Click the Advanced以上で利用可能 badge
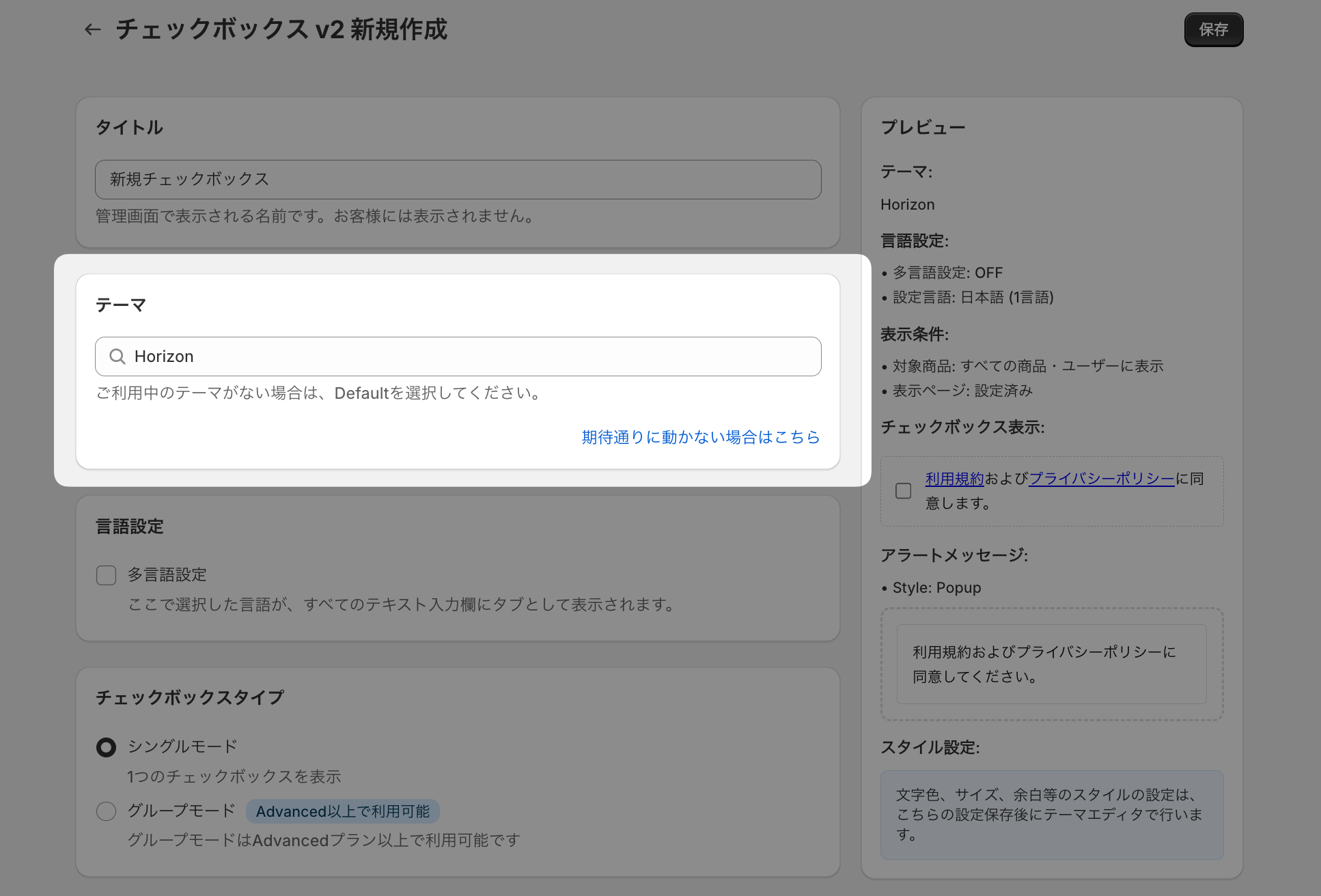The height and width of the screenshot is (896, 1321). [x=342, y=811]
